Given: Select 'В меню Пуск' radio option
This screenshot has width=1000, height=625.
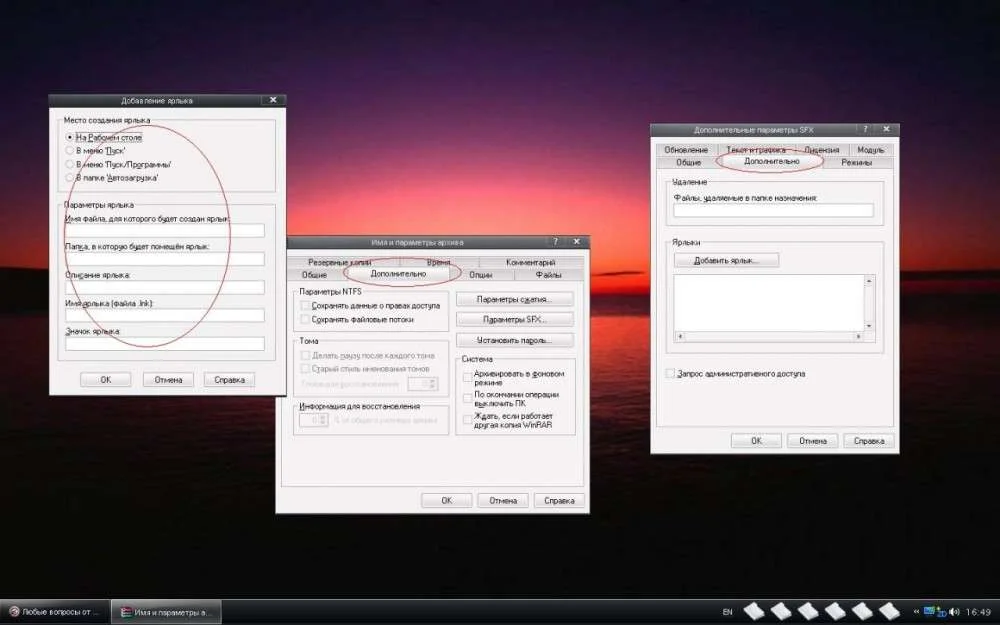Looking at the screenshot, I should (x=69, y=150).
